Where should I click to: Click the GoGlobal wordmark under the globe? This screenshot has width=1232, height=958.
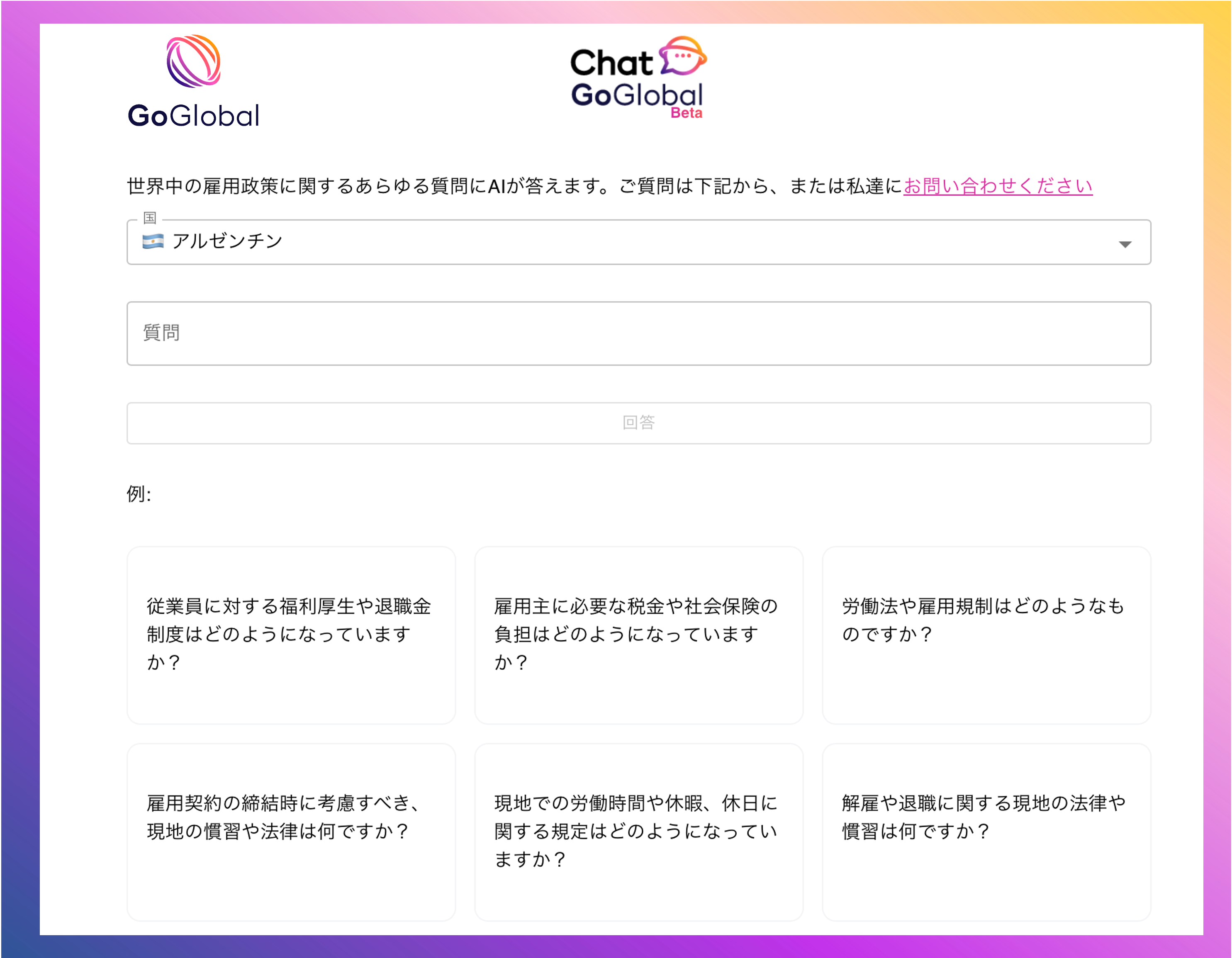coord(193,116)
